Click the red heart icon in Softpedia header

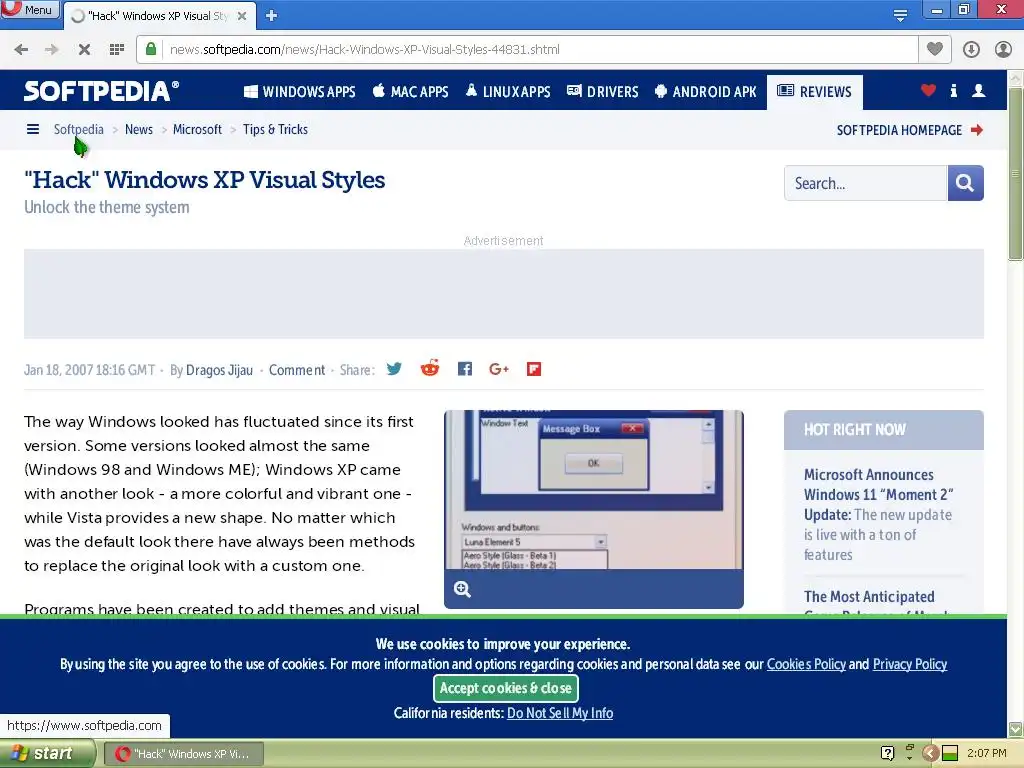(x=928, y=91)
